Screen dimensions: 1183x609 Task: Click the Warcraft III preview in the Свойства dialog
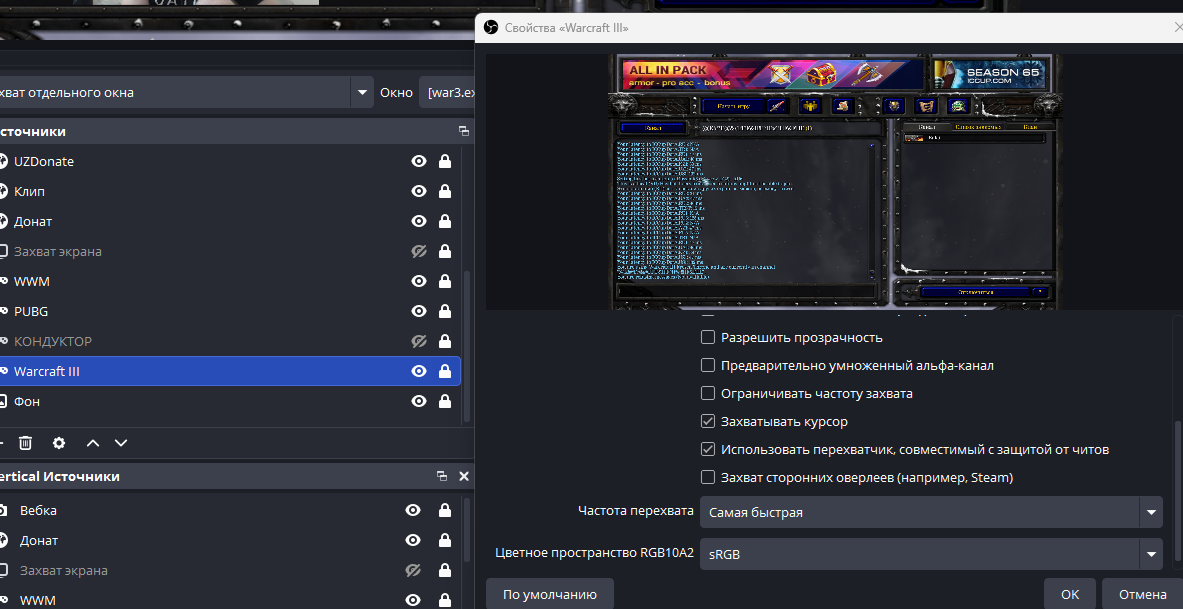click(x=834, y=182)
